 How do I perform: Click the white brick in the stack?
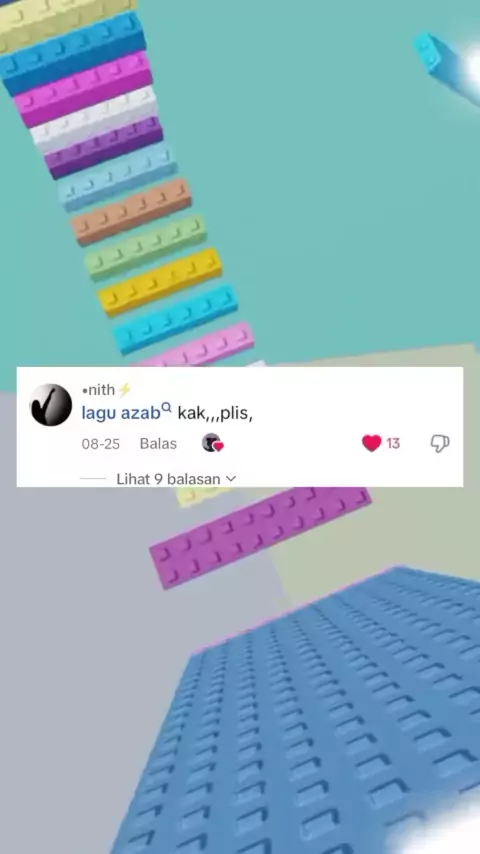(94, 120)
